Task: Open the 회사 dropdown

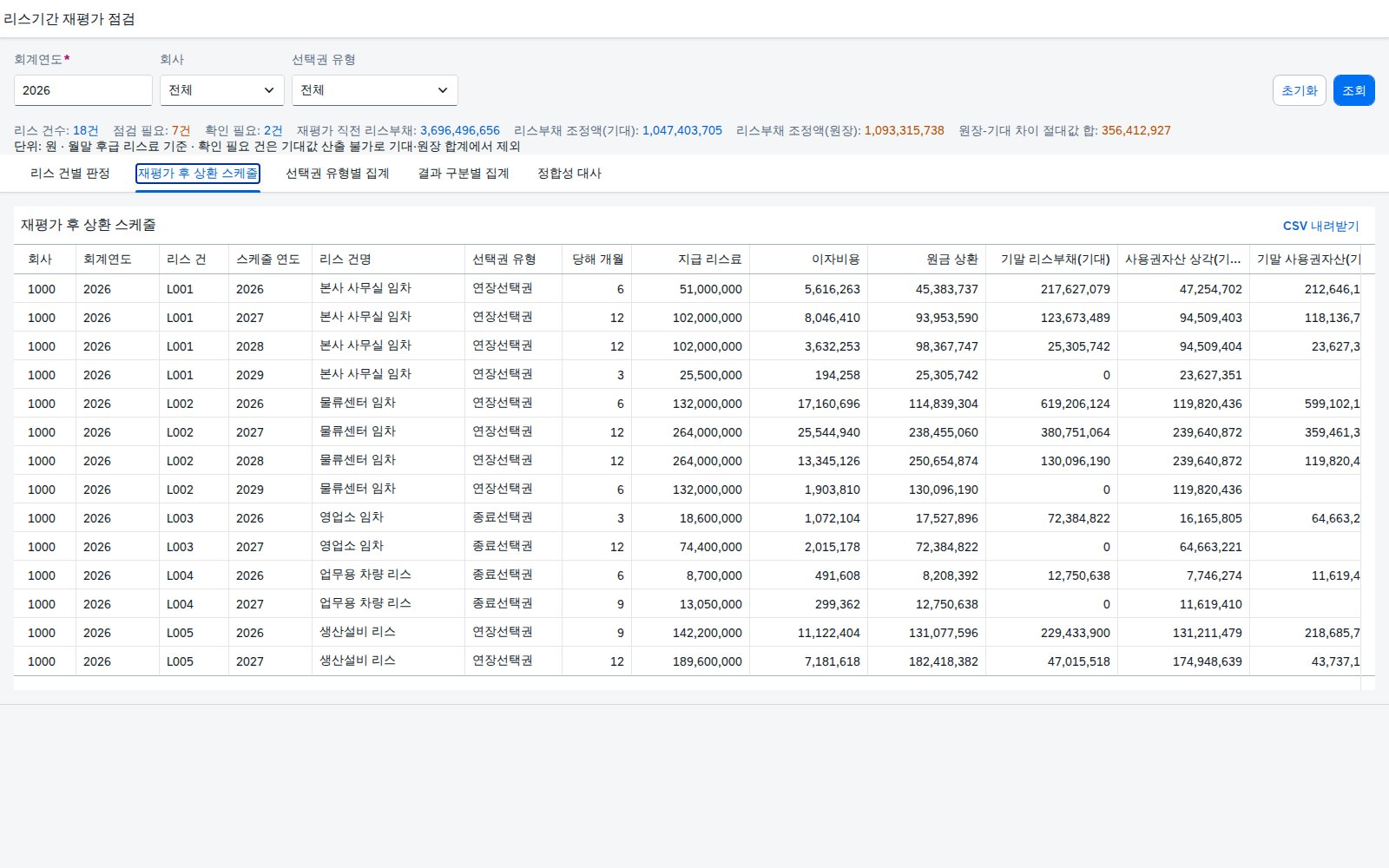Action: tap(221, 90)
